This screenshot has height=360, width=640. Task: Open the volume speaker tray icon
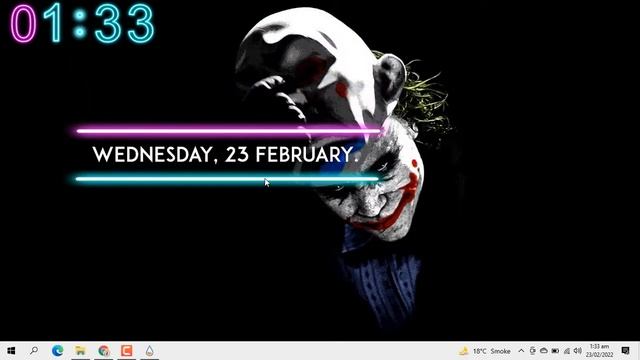pyautogui.click(x=578, y=351)
